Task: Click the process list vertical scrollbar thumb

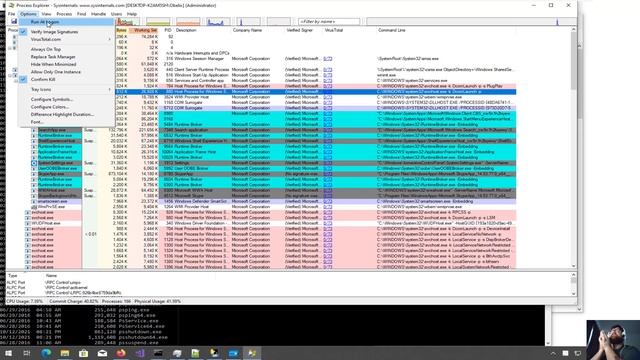Action: (x=573, y=60)
